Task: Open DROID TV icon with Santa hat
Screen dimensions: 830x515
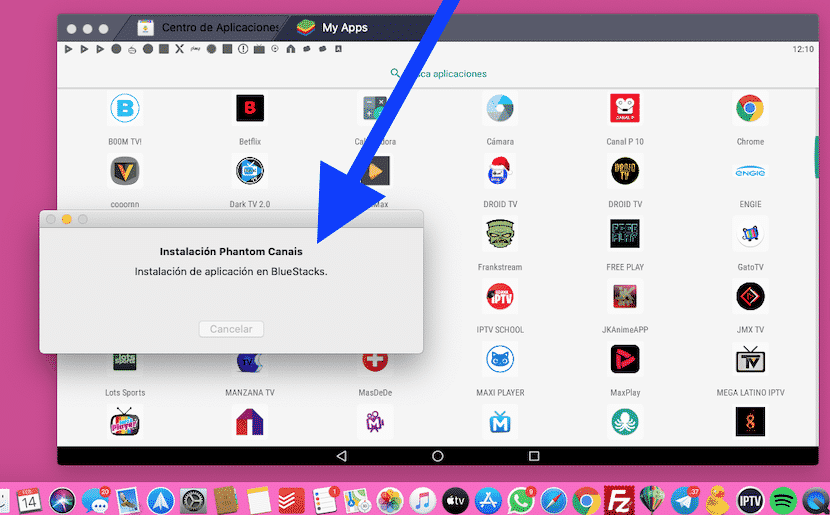Action: coord(500,171)
